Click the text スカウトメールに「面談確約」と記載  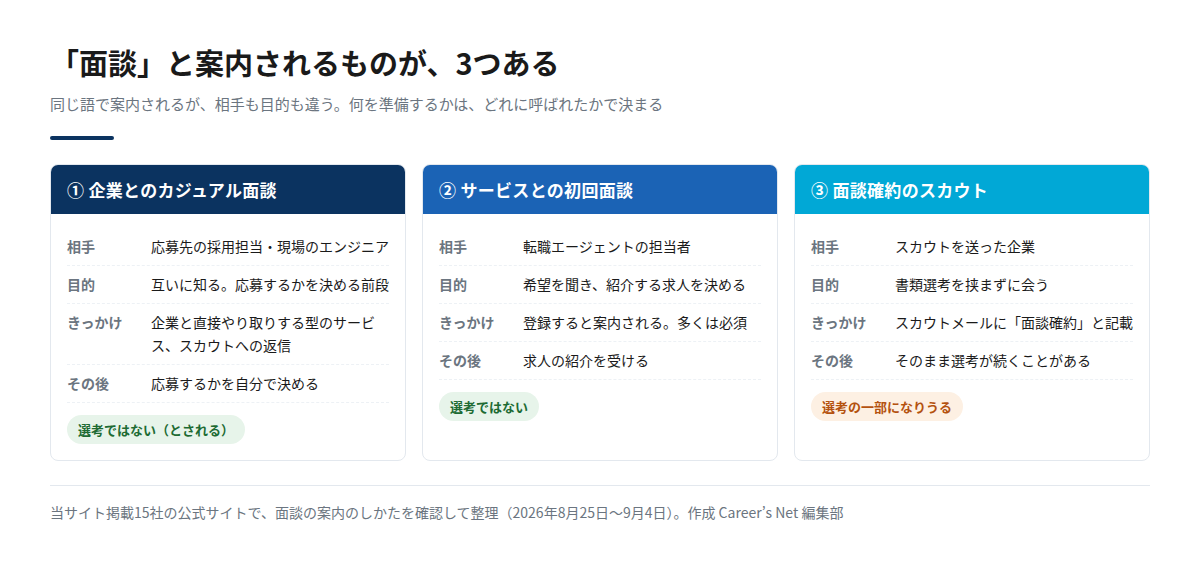pos(1014,323)
